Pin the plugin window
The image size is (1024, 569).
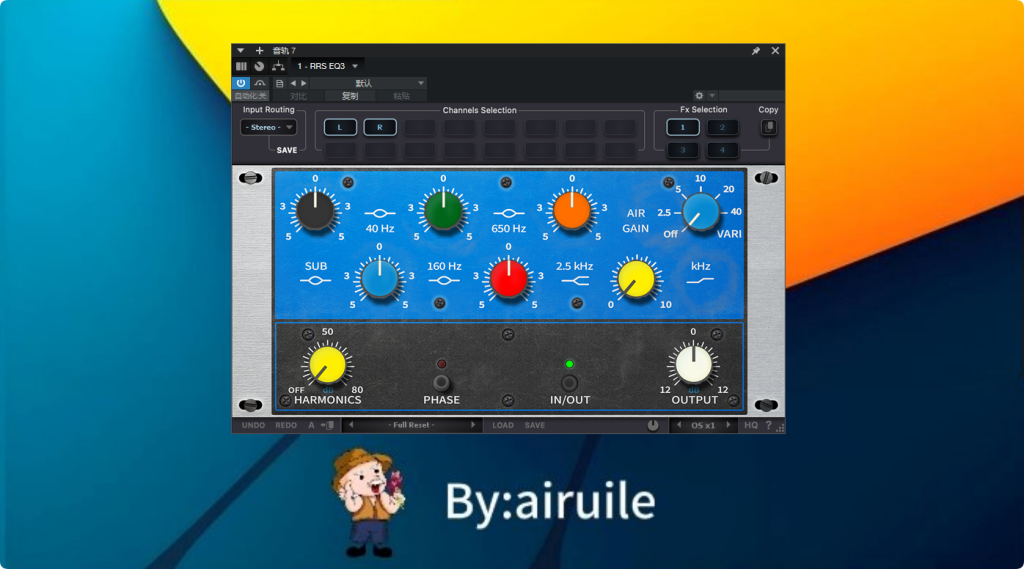coord(756,50)
